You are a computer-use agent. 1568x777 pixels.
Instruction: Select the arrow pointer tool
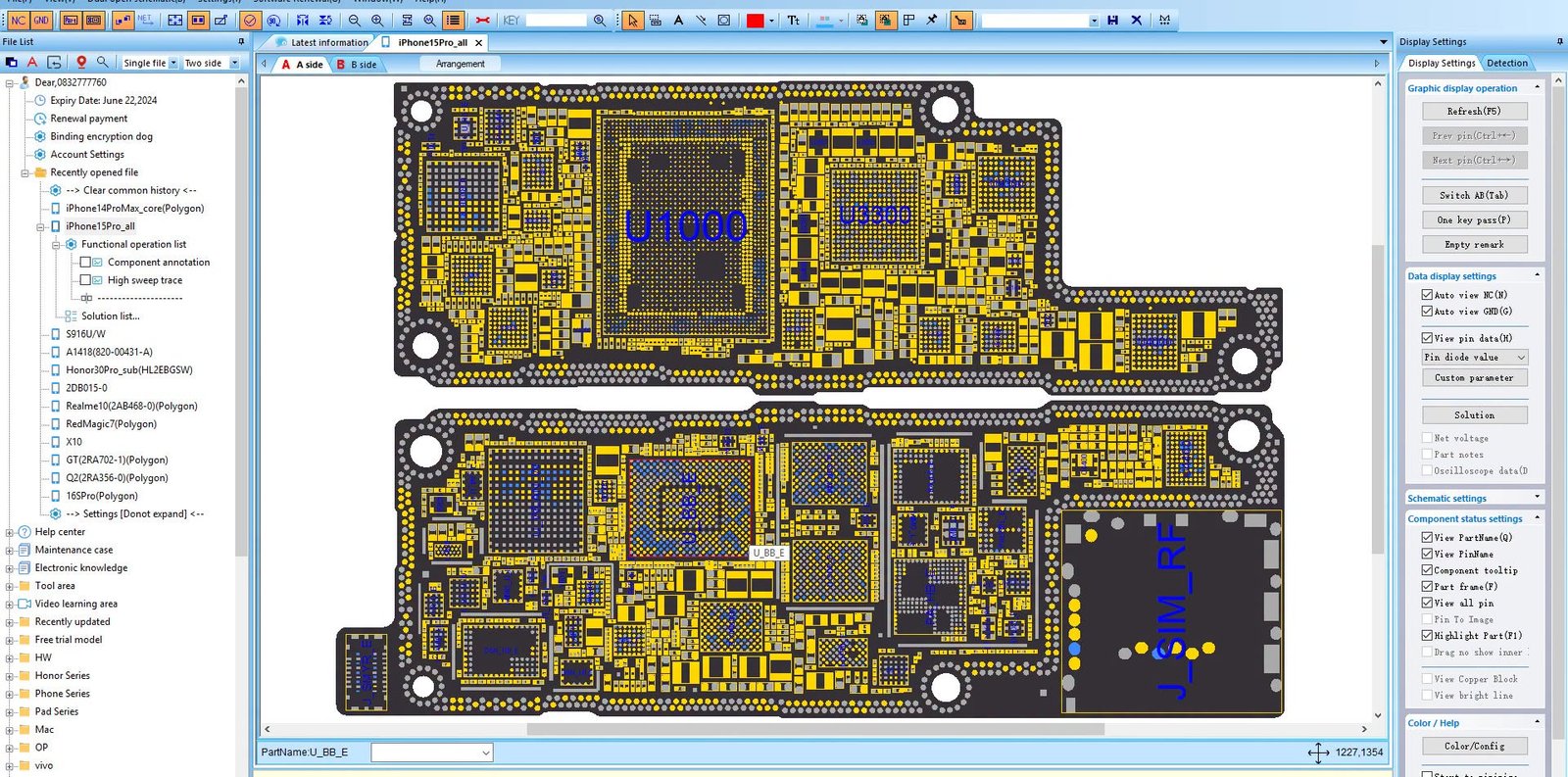632,20
